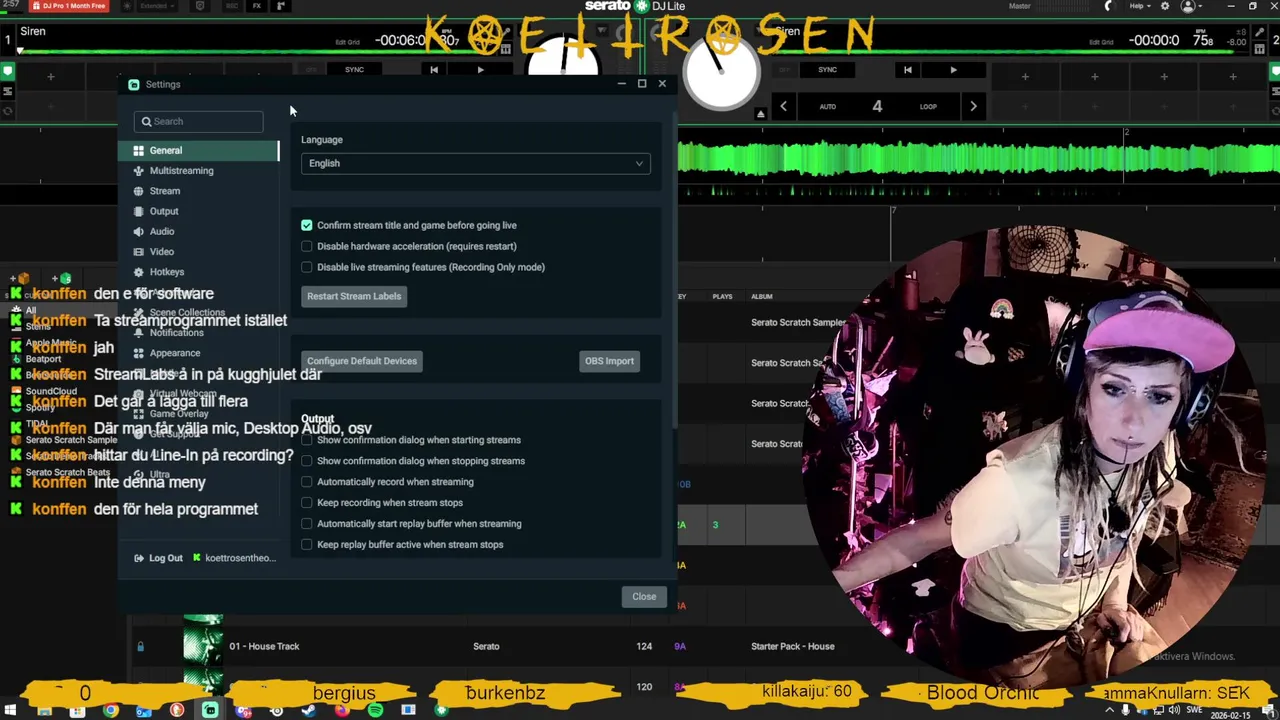This screenshot has height=720, width=1280.
Task: Click Edit Grid on right deck
Action: tap(1101, 42)
